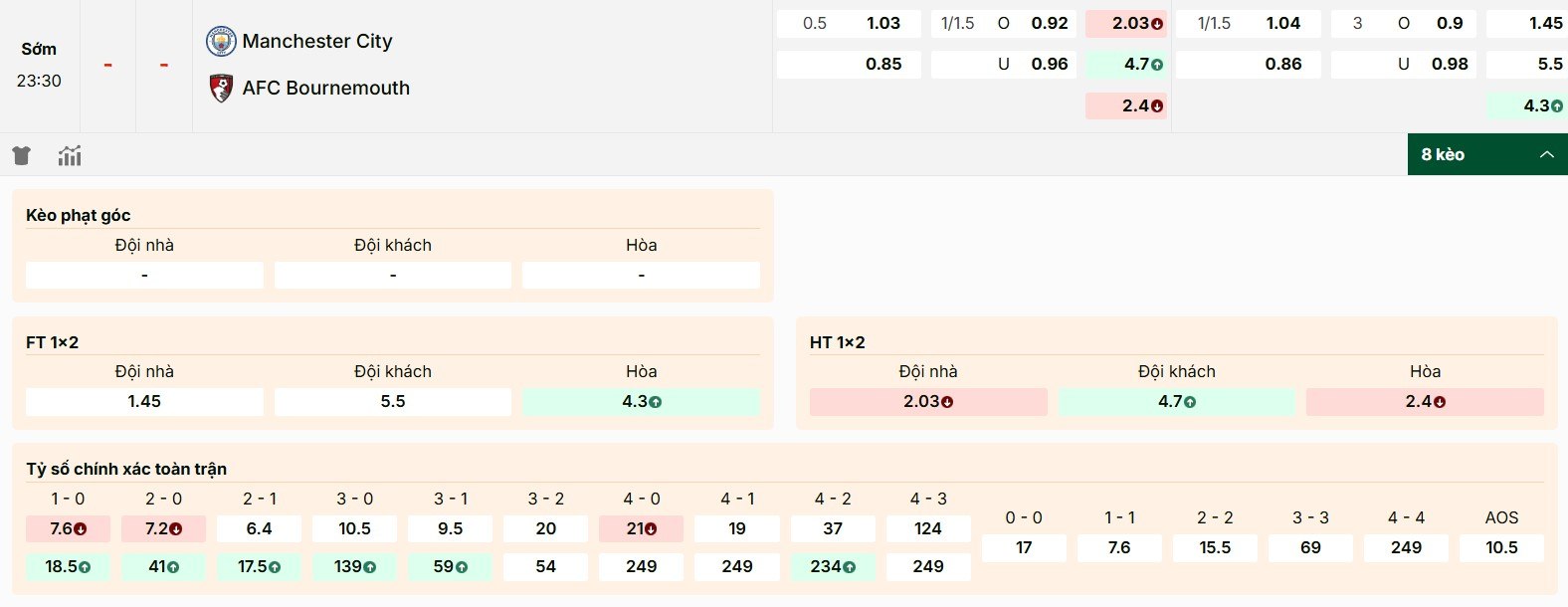The height and width of the screenshot is (607, 1568).
Task: Open the Manchester City team link
Action: click(x=317, y=42)
